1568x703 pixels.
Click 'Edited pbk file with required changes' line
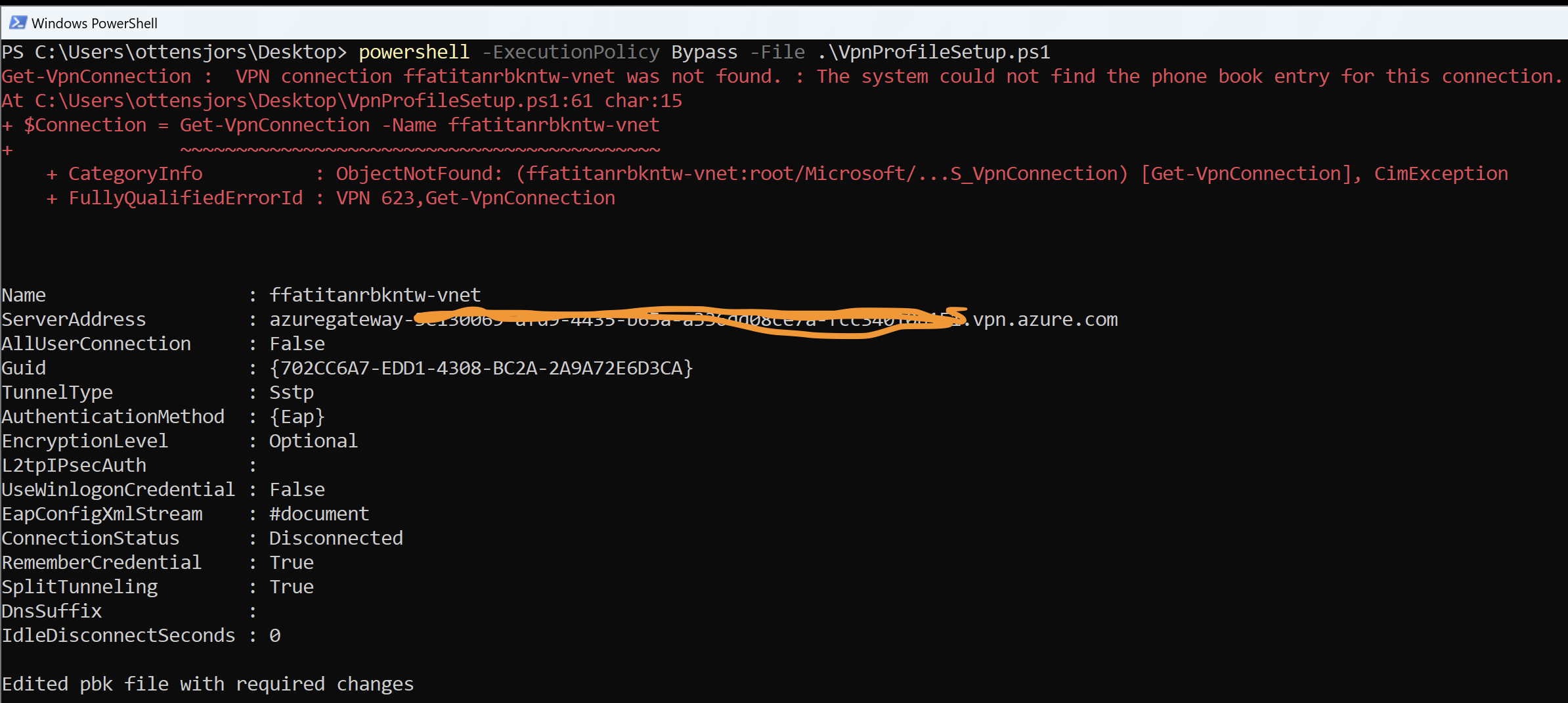207,684
